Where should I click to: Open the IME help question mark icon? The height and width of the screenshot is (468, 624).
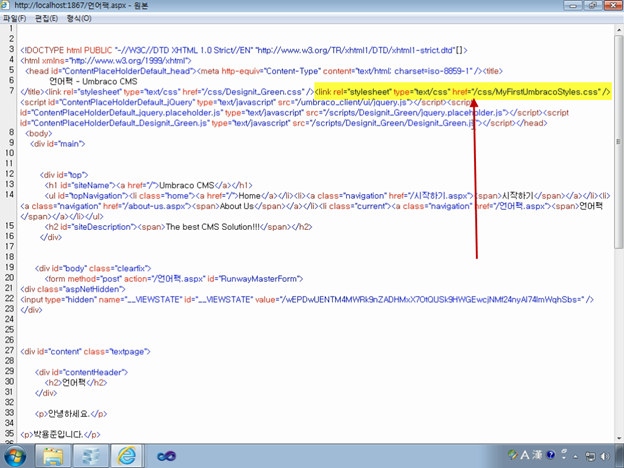click(x=551, y=455)
